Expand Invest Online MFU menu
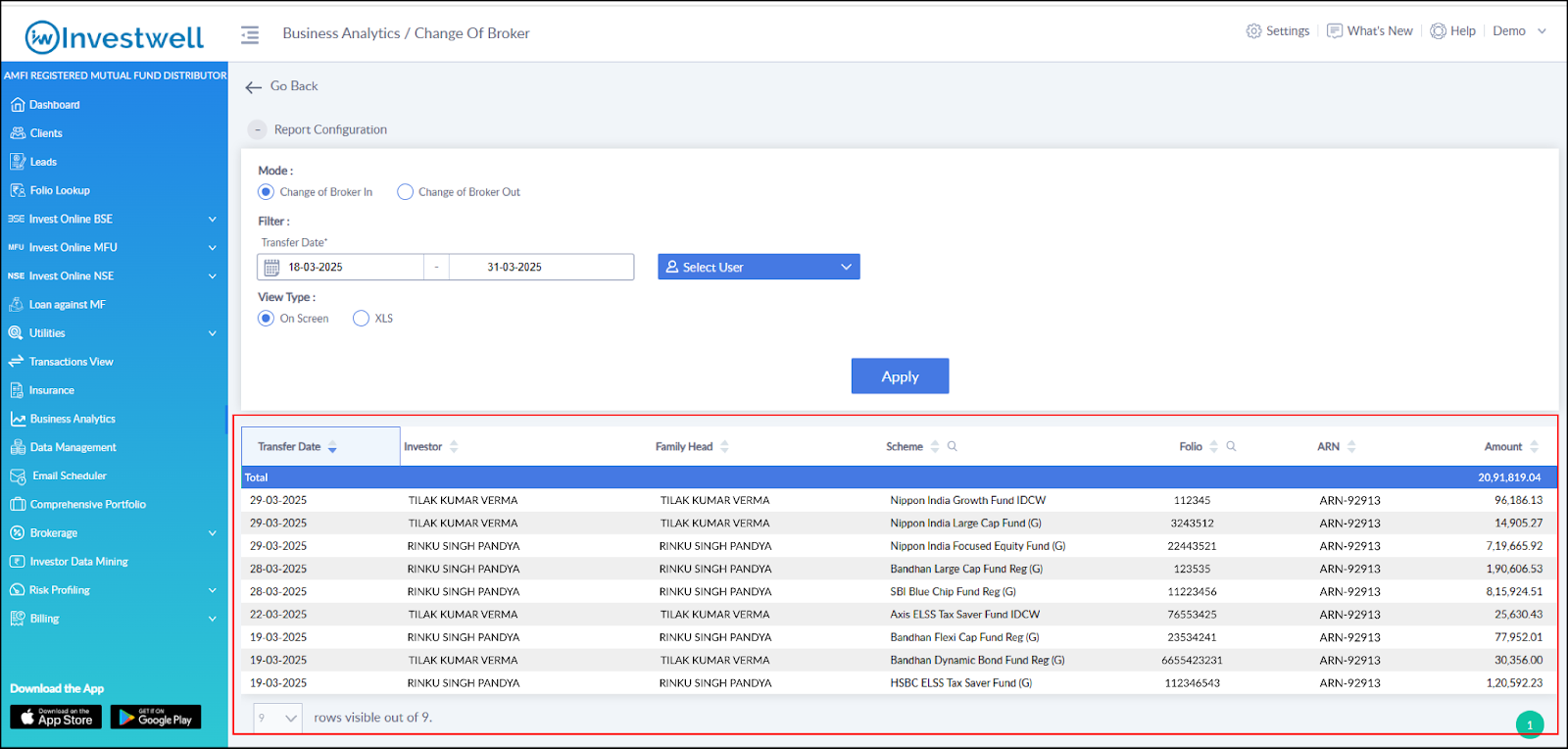 pyautogui.click(x=213, y=248)
